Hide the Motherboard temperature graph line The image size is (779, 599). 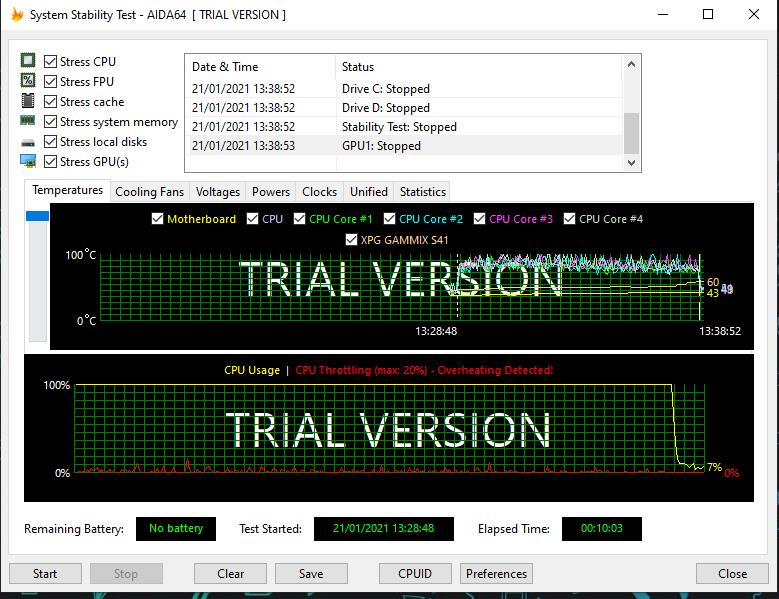point(157,219)
